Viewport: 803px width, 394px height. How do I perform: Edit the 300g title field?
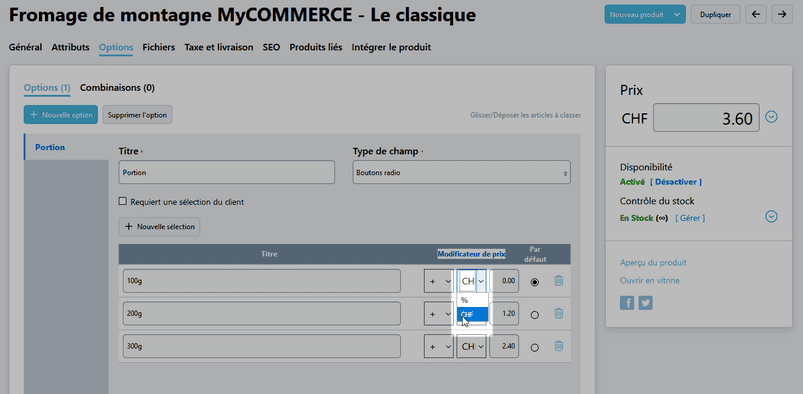262,347
